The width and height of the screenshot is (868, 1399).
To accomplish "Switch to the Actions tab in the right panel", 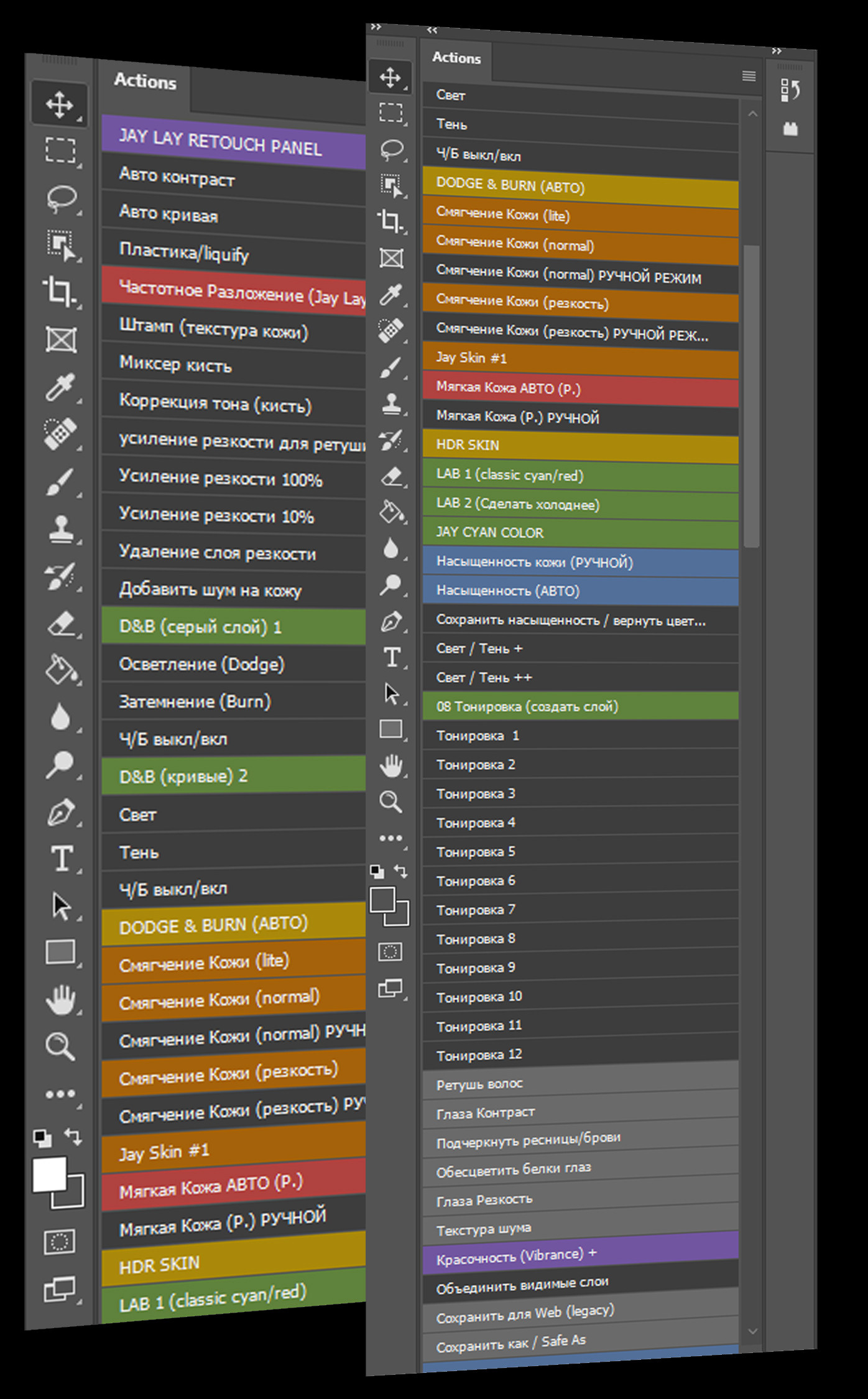I will tap(456, 58).
